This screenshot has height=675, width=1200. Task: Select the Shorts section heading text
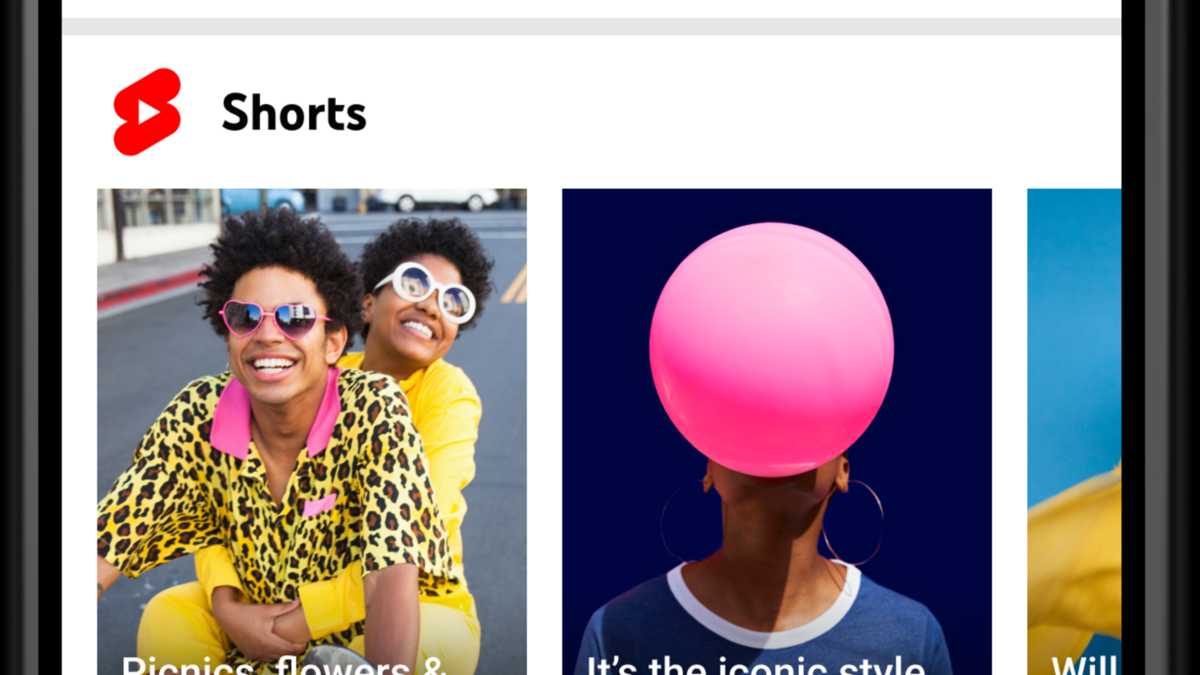click(294, 112)
